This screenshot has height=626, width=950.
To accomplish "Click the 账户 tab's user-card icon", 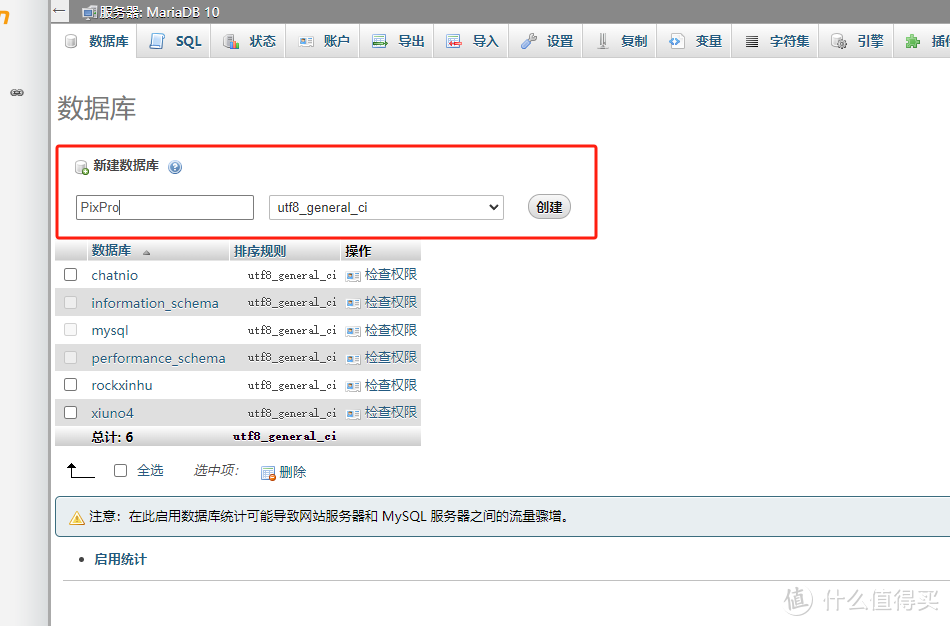I will [x=306, y=42].
